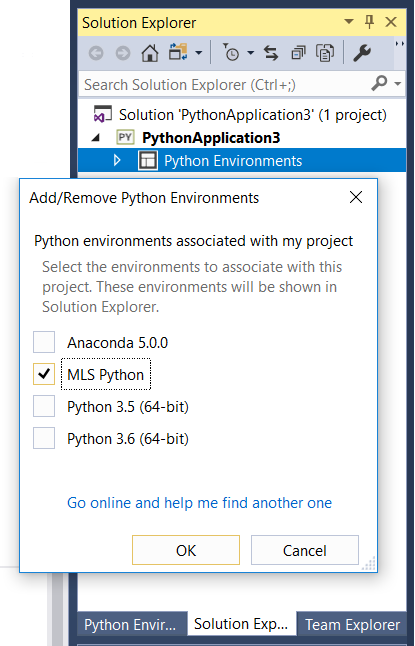Check the Python 3.5 (64-bit) checkbox
Screen dimensions: 415x646
(44, 407)
